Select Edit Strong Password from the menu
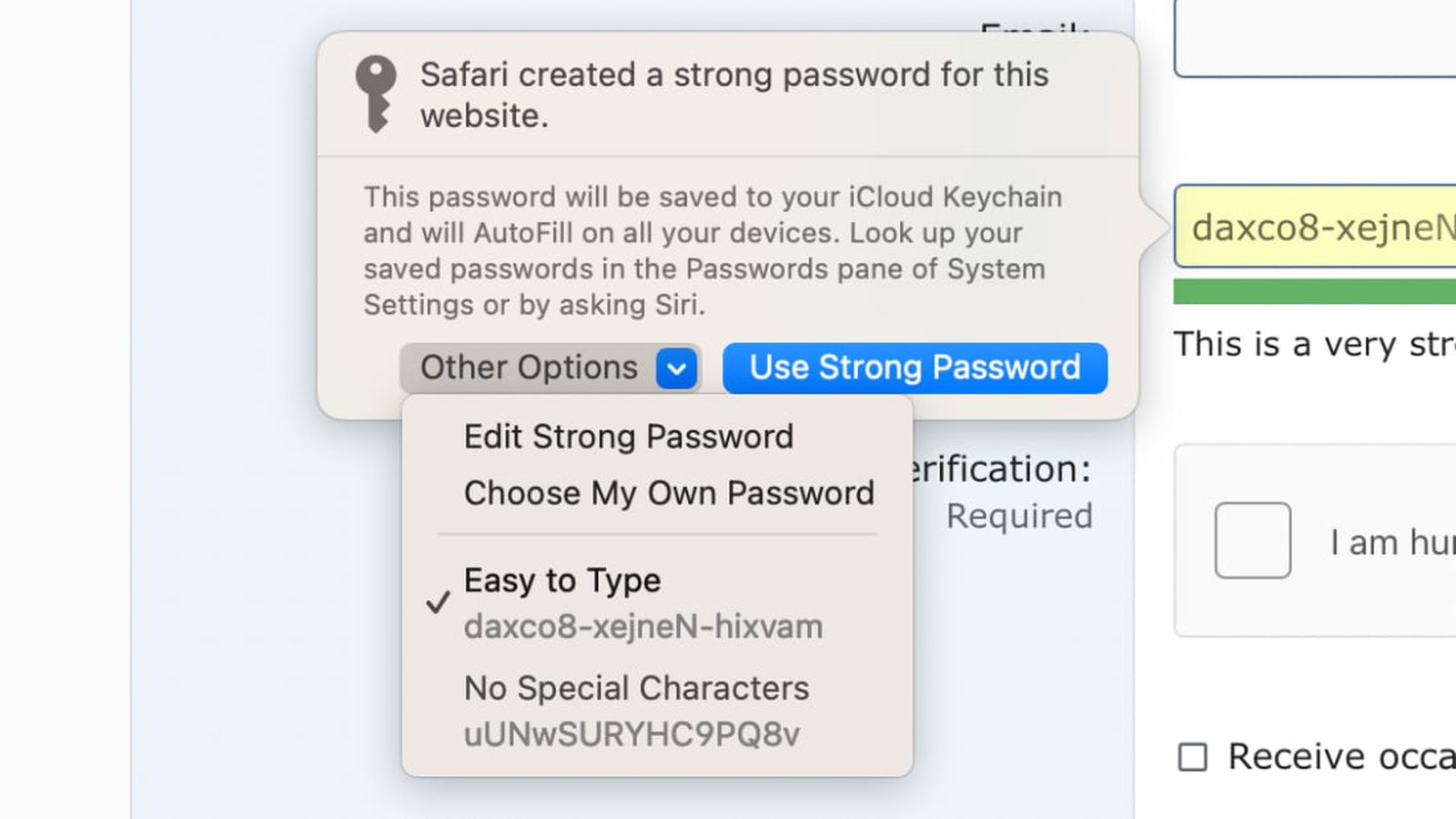Viewport: 1456px width, 819px height. [628, 437]
